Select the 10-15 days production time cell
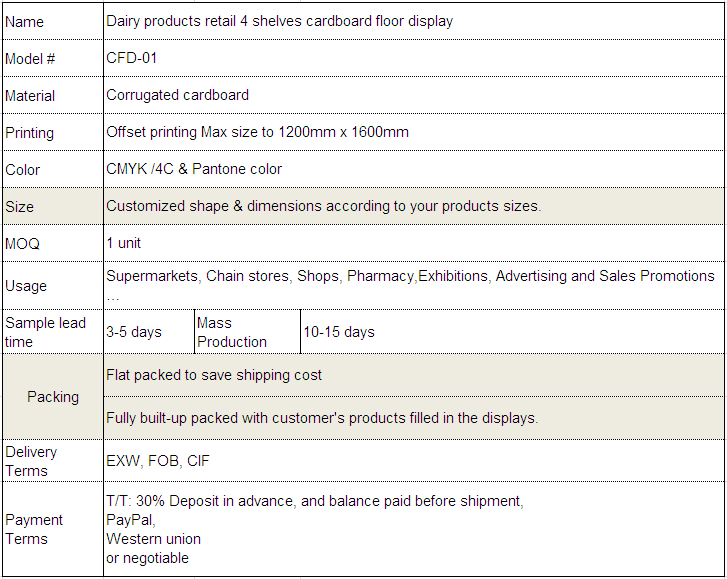 (x=339, y=332)
